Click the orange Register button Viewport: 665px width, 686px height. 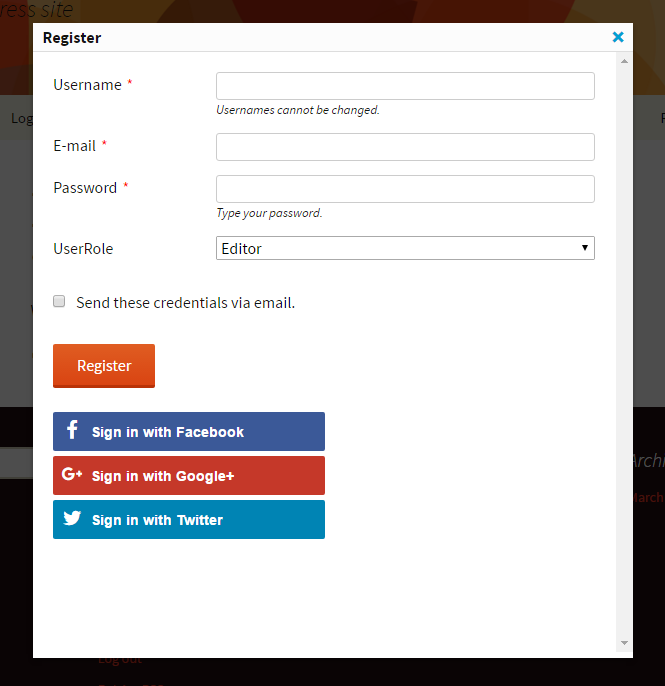tap(104, 366)
